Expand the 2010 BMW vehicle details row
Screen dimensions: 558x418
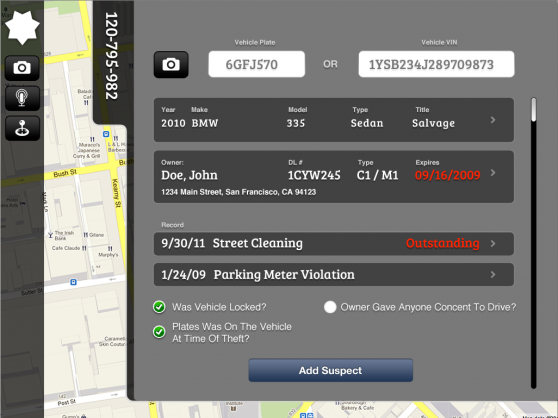(x=493, y=120)
